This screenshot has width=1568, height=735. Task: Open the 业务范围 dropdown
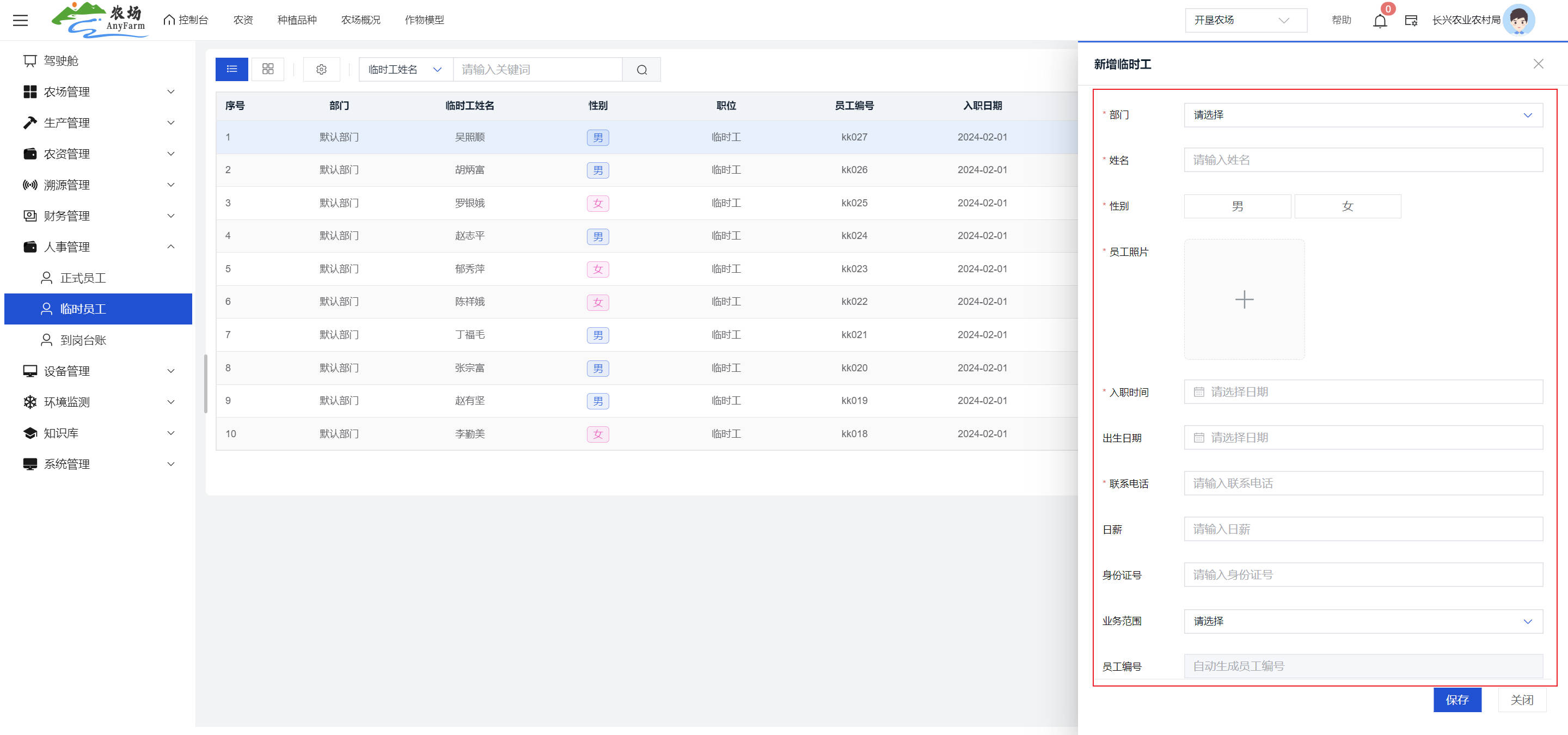point(1362,621)
